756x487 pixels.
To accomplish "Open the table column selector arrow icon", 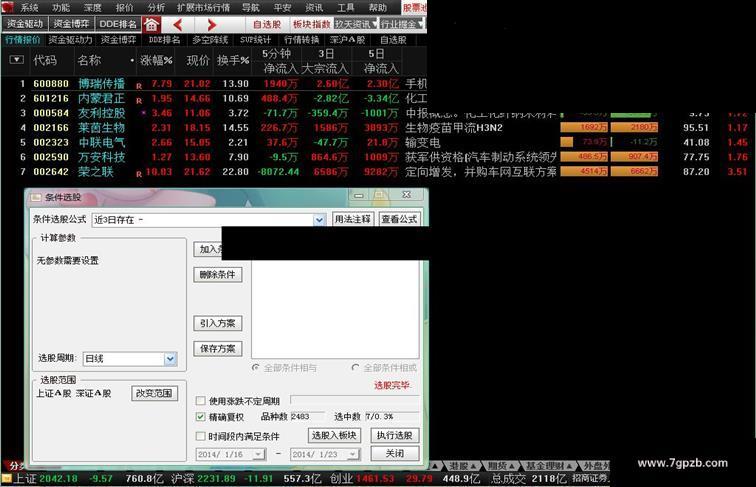I will click(16, 60).
